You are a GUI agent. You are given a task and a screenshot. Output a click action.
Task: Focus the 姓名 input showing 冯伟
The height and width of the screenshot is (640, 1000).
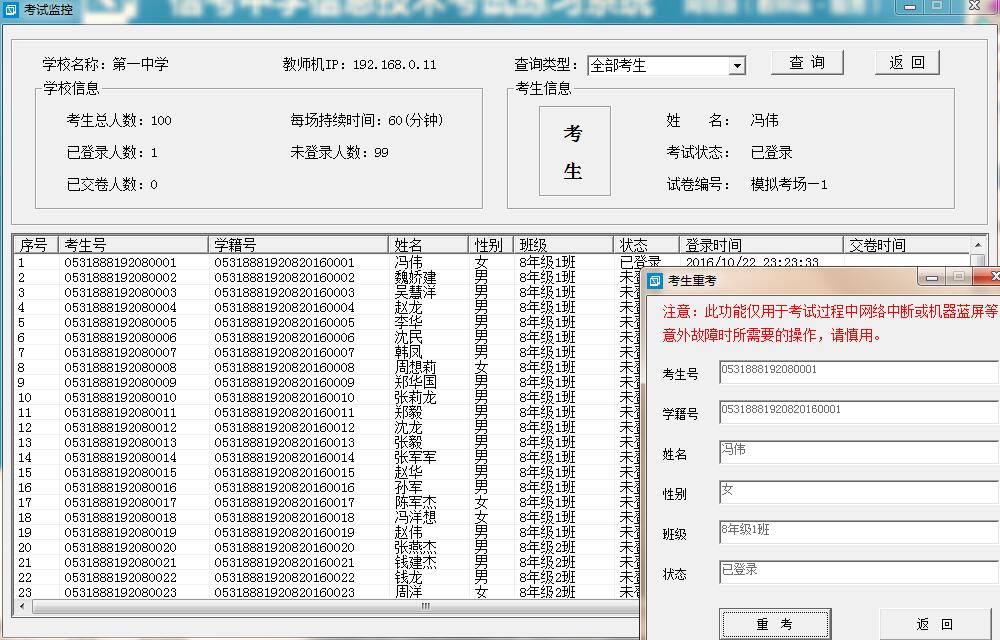coord(858,453)
